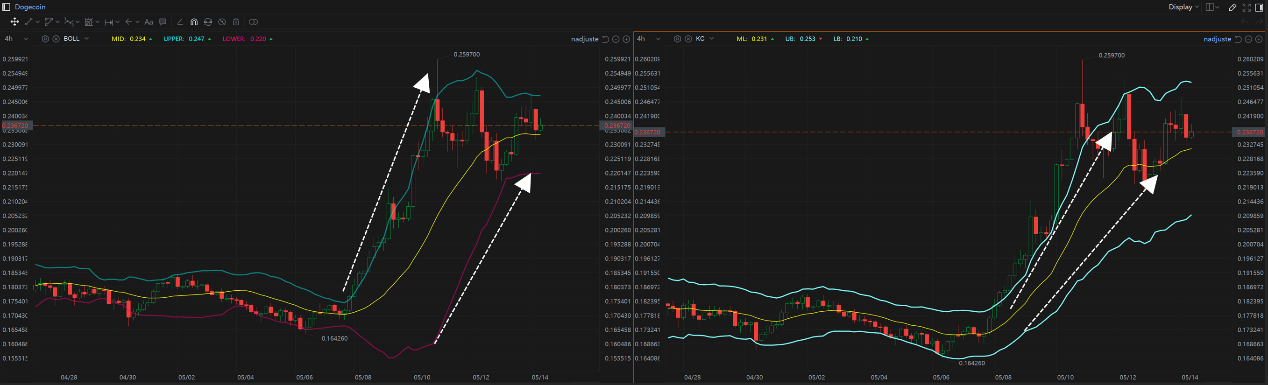This screenshot has height=385, width=1268.
Task: Select the trend line drawing tool
Action: 29,22
